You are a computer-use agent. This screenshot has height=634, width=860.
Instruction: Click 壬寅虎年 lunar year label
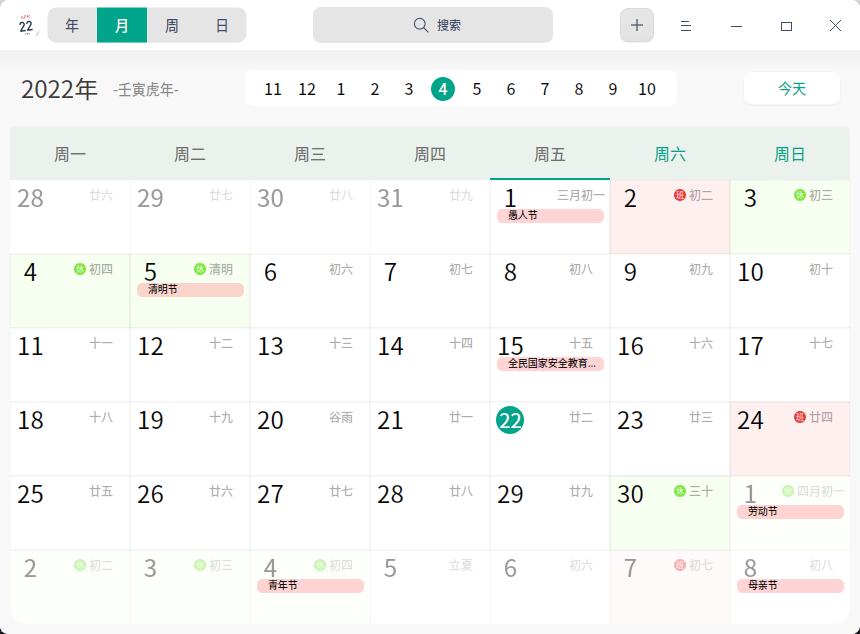[x=146, y=89]
